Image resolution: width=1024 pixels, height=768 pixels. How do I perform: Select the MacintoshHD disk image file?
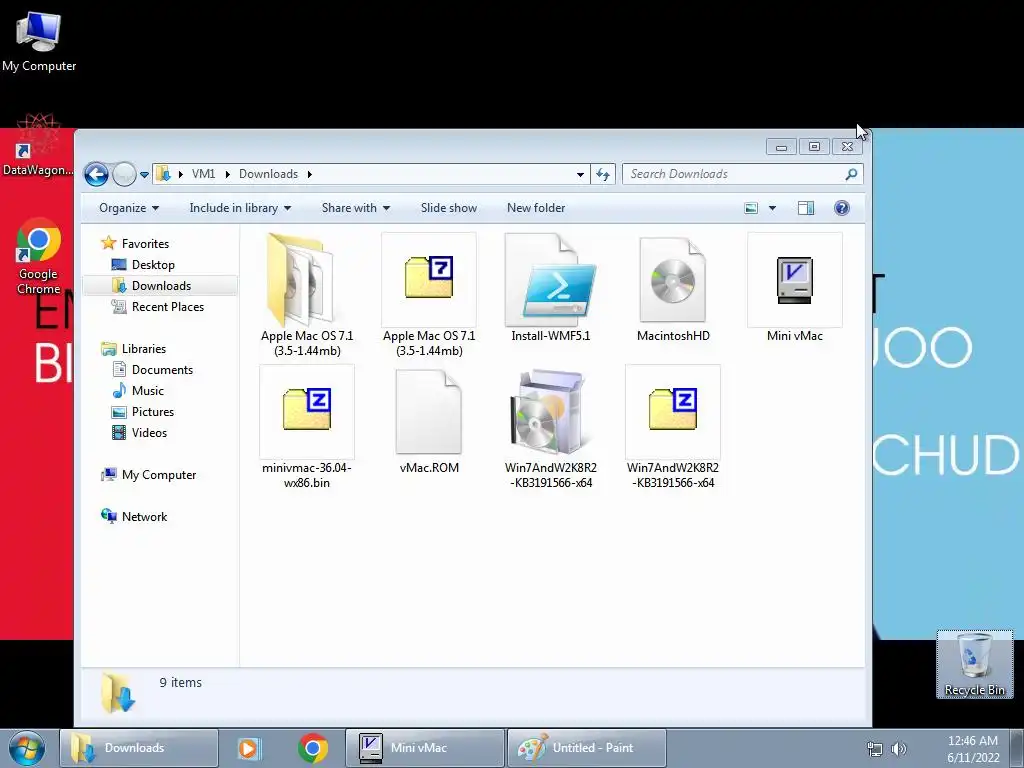click(x=673, y=288)
